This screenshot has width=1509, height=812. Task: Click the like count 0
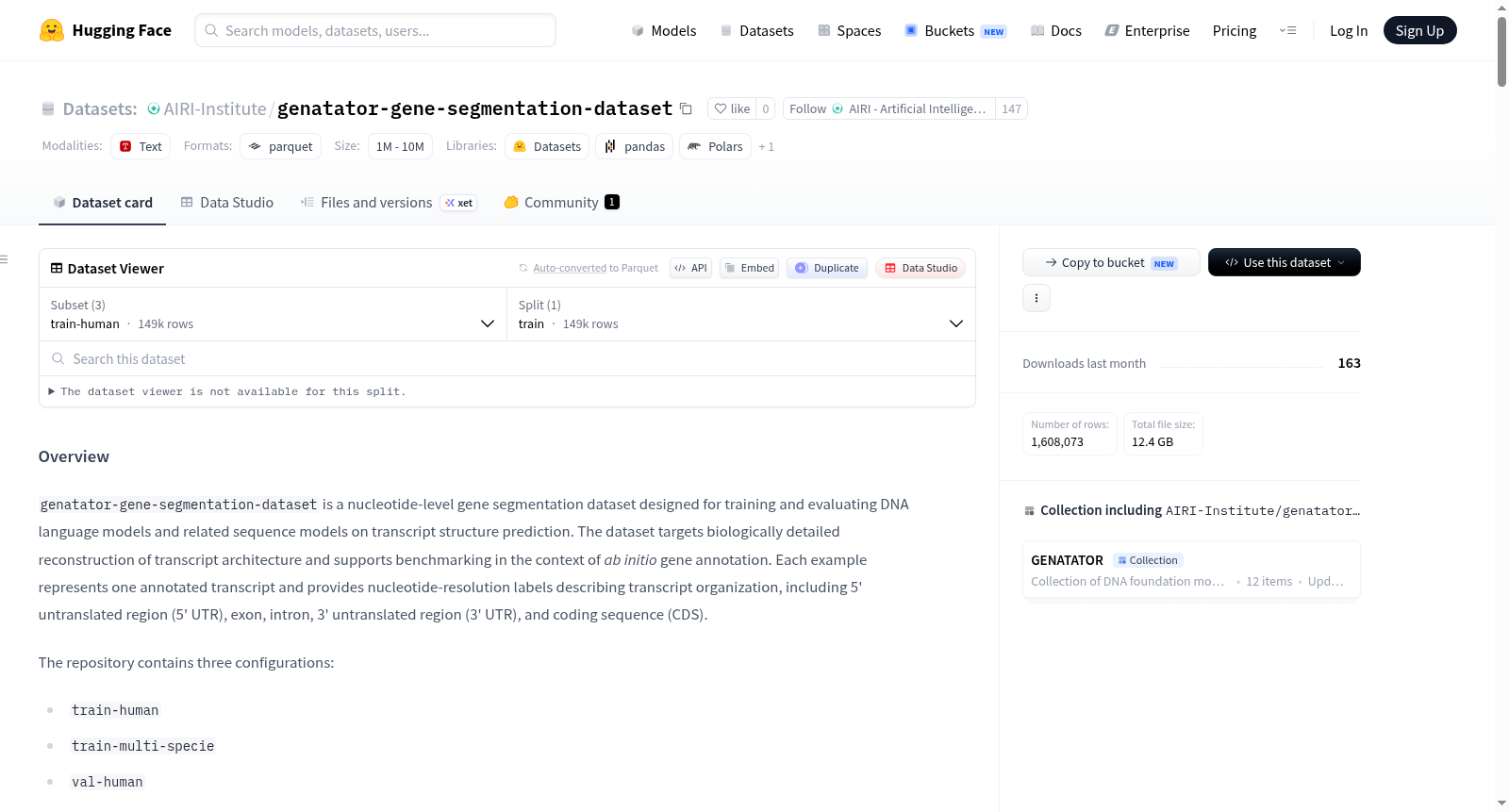[766, 108]
